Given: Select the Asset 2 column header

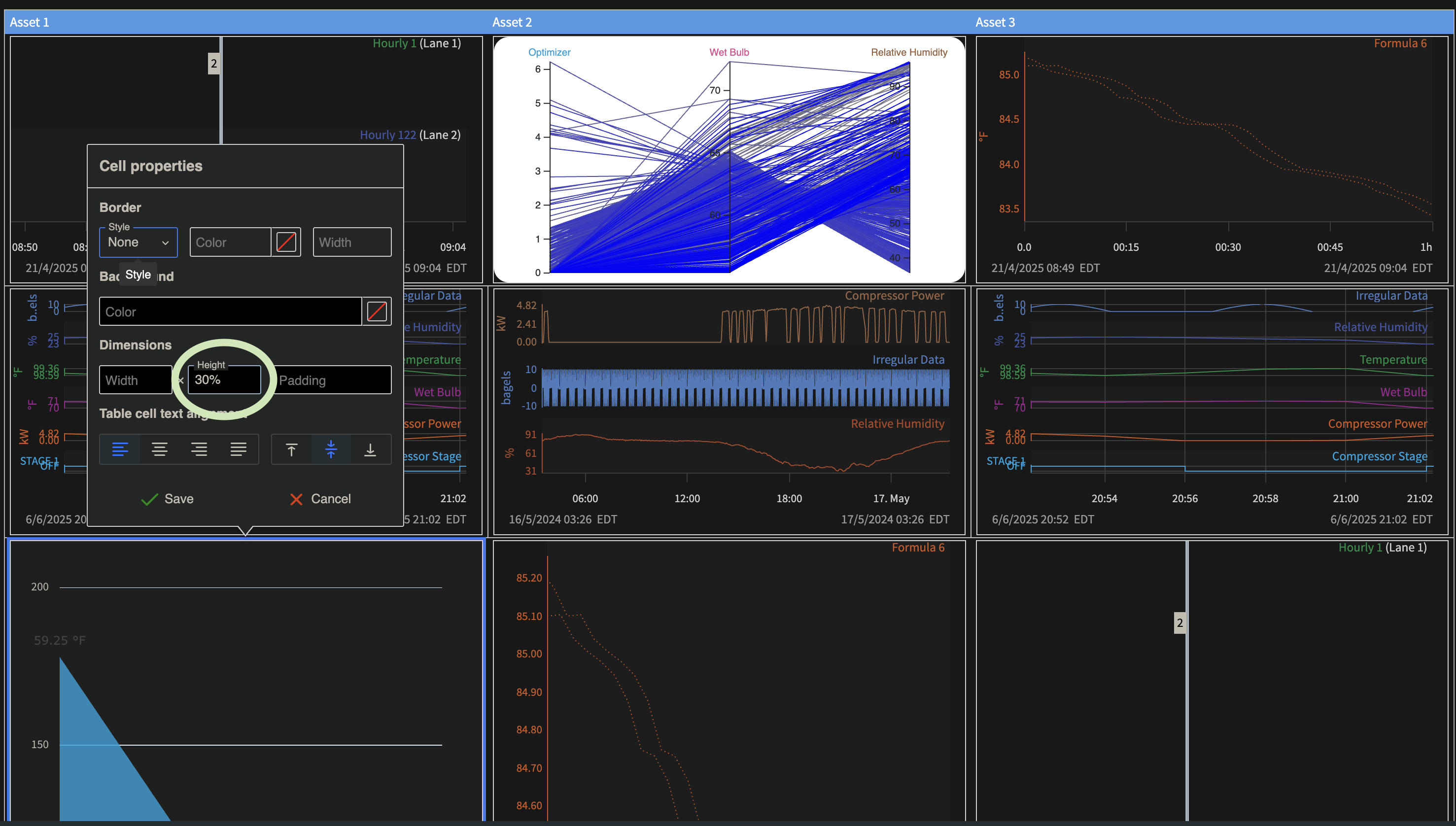Looking at the screenshot, I should coord(512,22).
